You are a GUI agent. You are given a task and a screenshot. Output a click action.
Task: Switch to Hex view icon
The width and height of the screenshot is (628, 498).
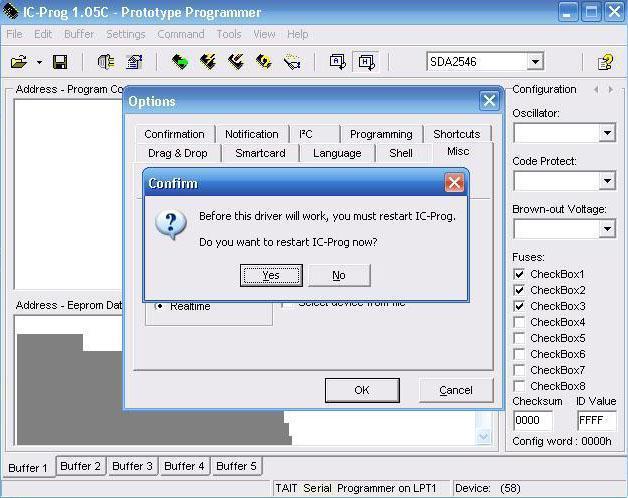[366, 62]
